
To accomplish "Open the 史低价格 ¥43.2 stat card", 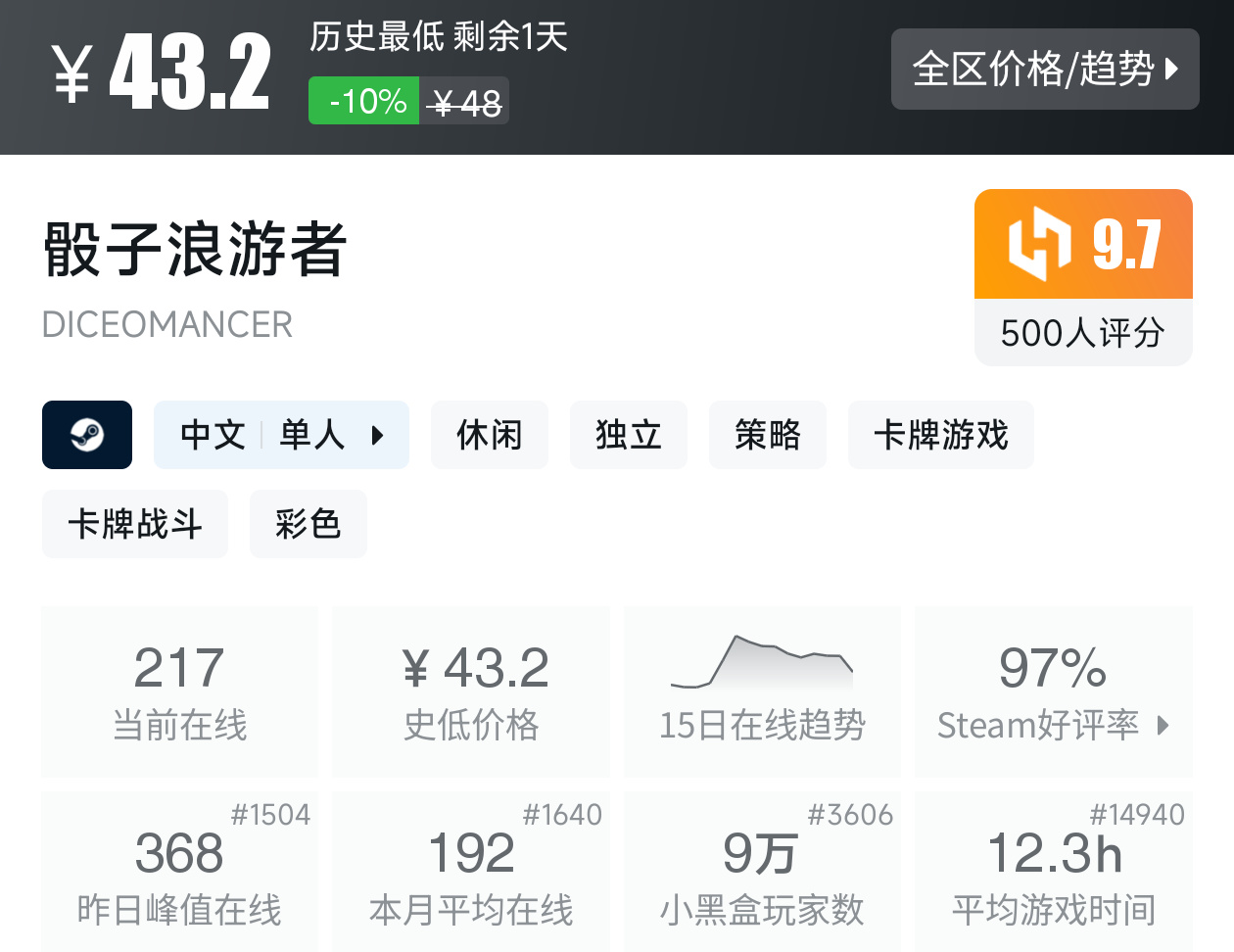I will pyautogui.click(x=471, y=691).
